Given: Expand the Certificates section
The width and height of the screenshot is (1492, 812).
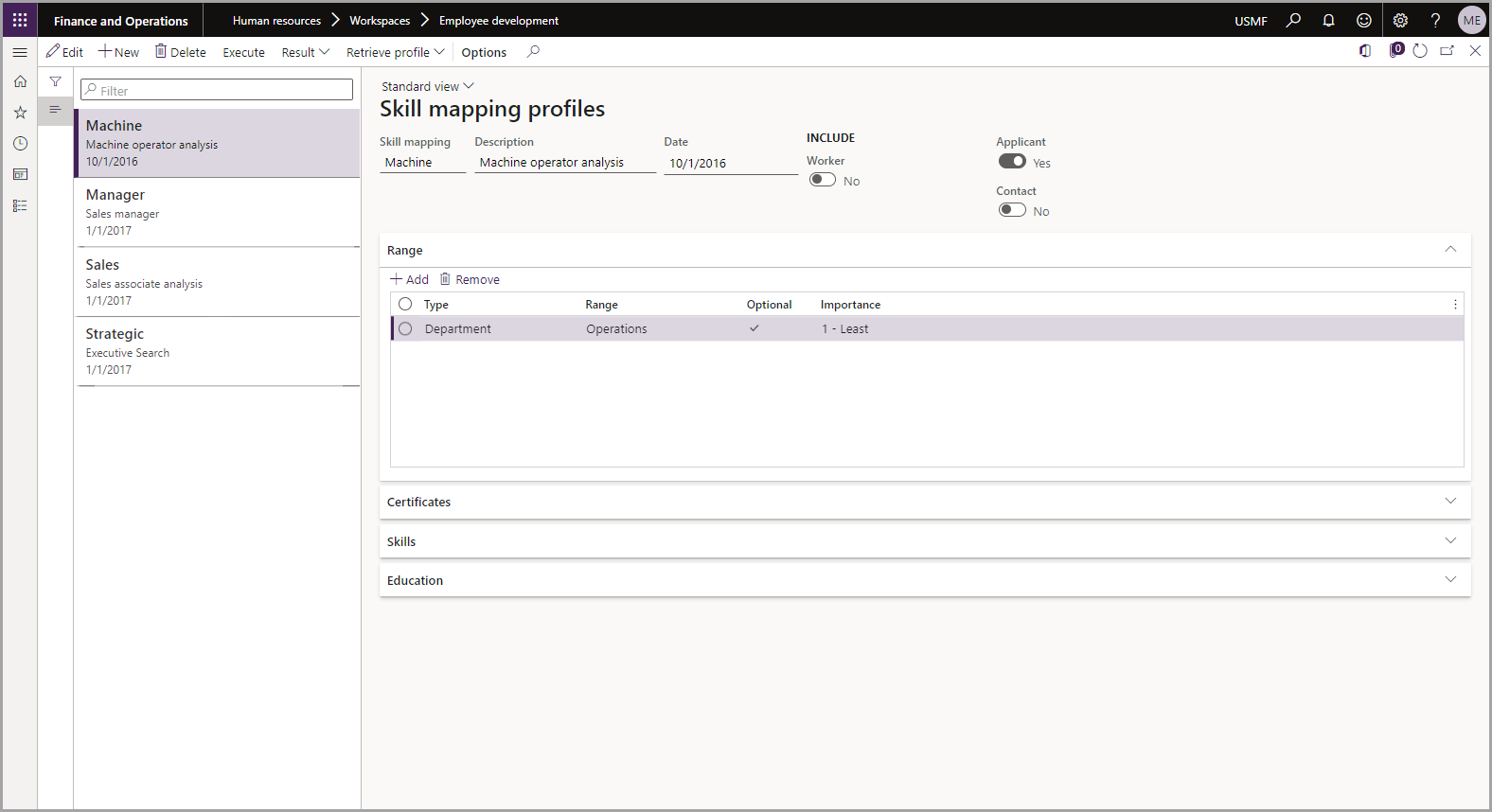Looking at the screenshot, I should click(x=1450, y=501).
